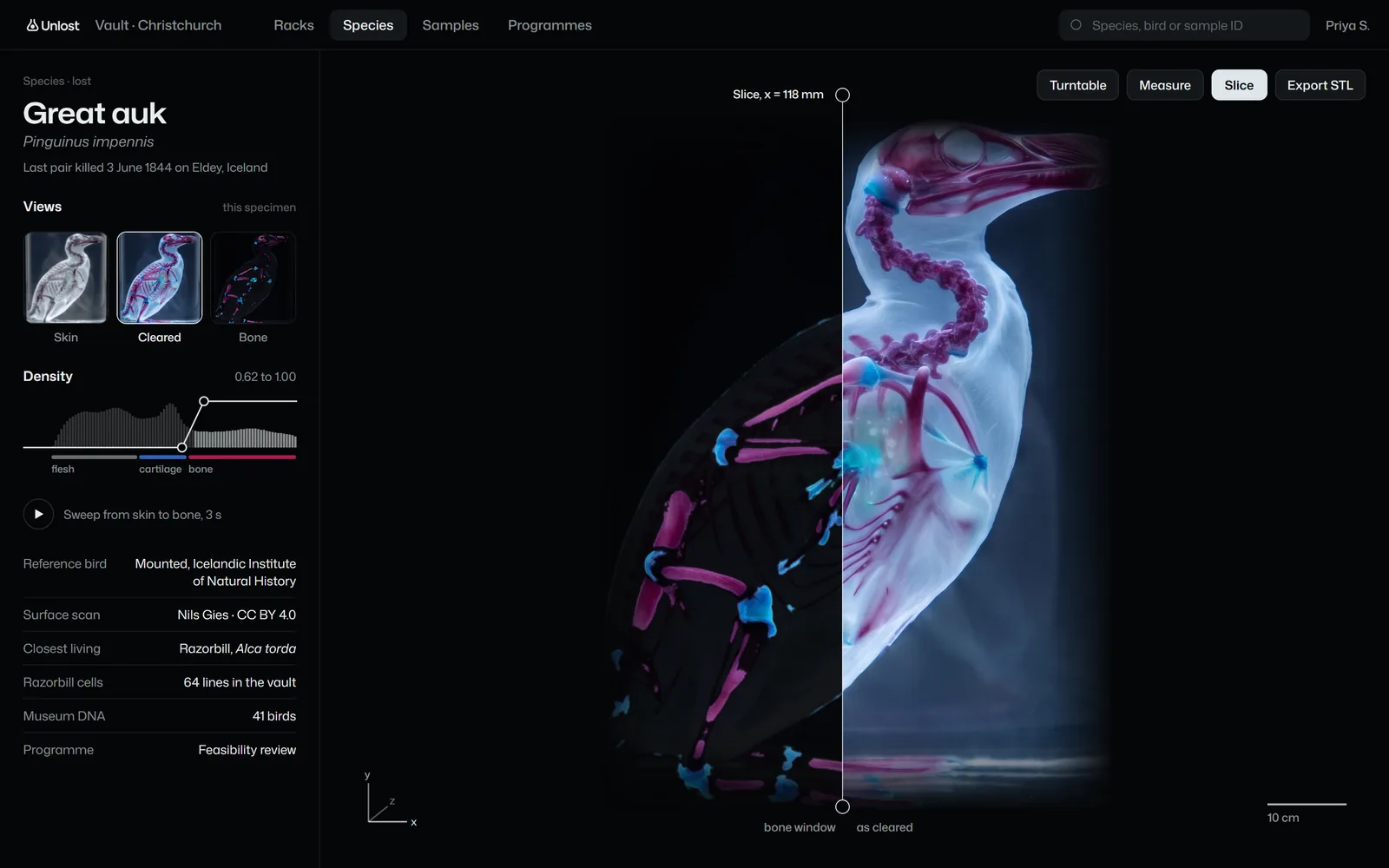The width and height of the screenshot is (1389, 868).
Task: Open the Species tab
Action: point(368,25)
